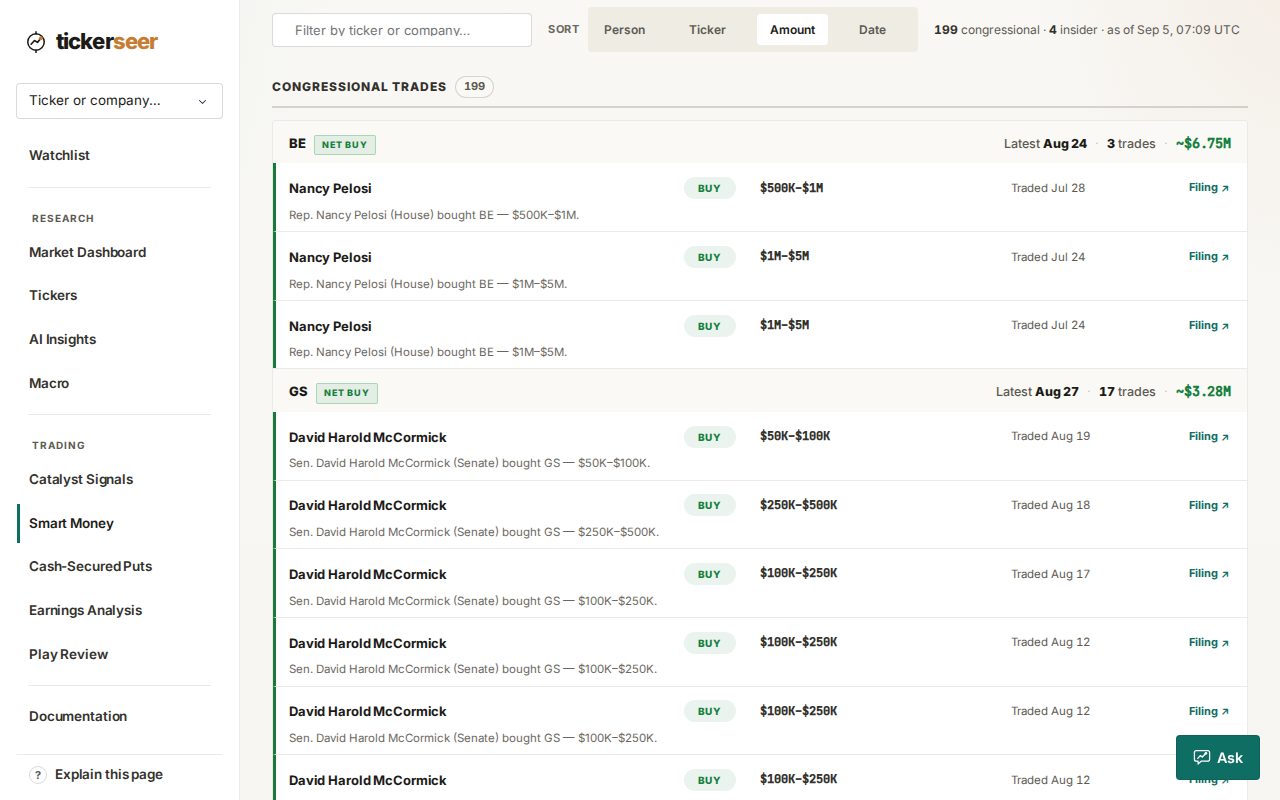Sort trades by Date

(872, 30)
